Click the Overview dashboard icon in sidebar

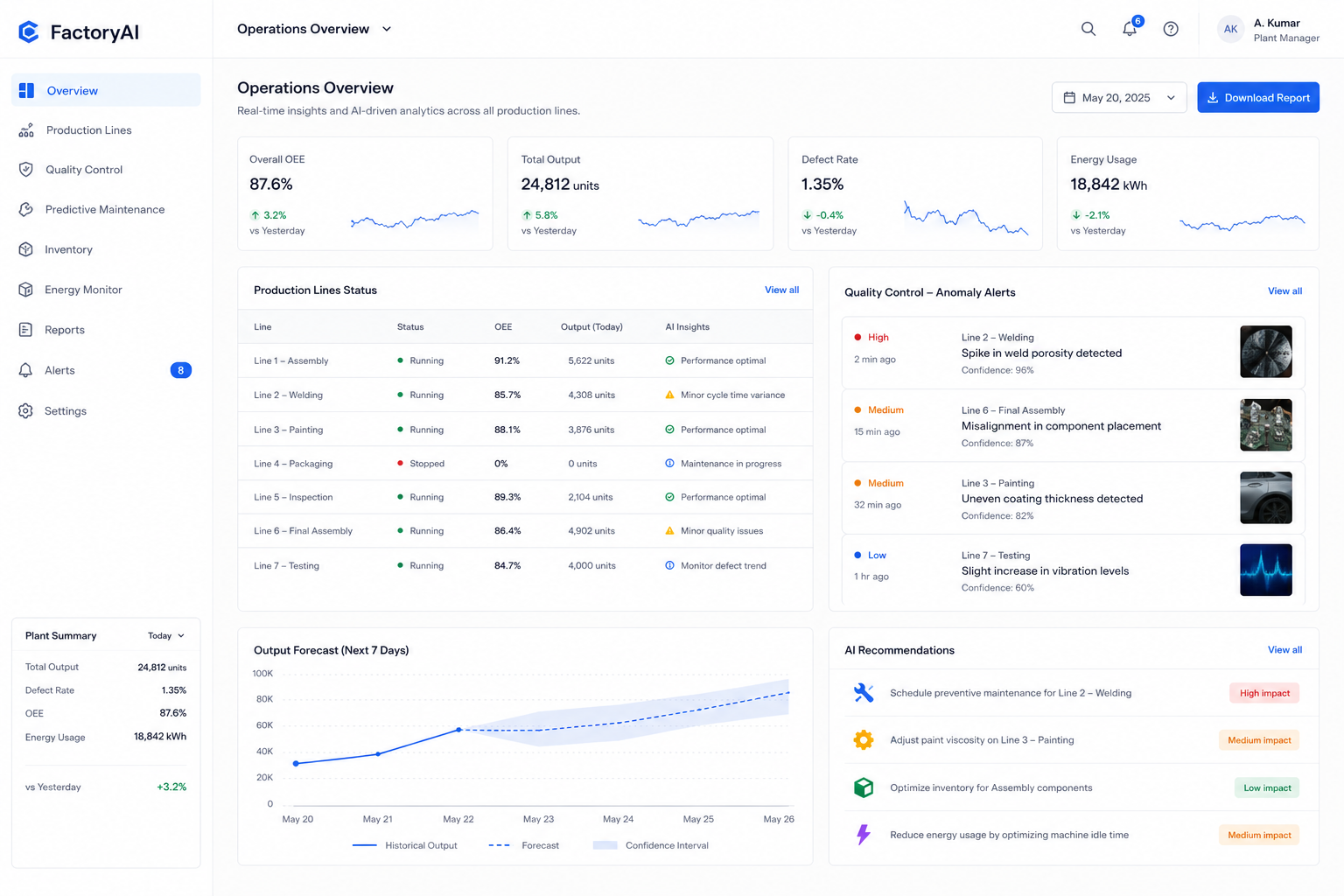point(26,90)
